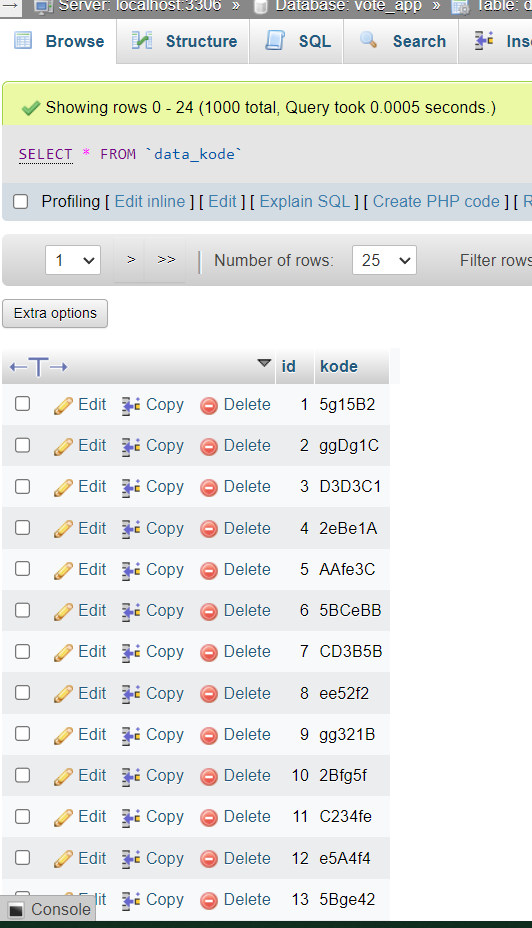Check the row with kode AAfe3C
Screen dimensions: 532x928
click(x=22, y=569)
